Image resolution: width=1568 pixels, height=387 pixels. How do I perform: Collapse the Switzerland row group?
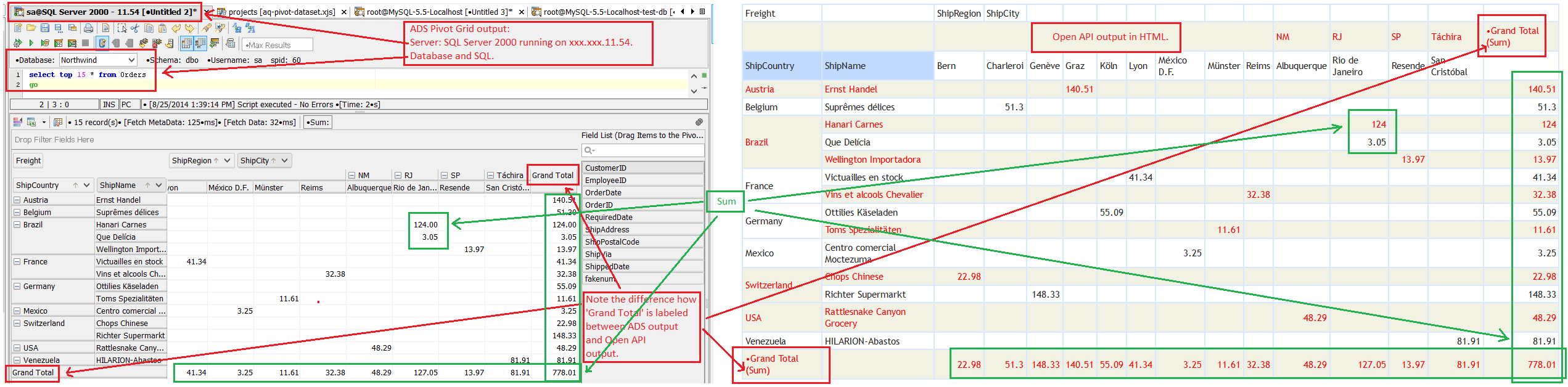tap(17, 324)
